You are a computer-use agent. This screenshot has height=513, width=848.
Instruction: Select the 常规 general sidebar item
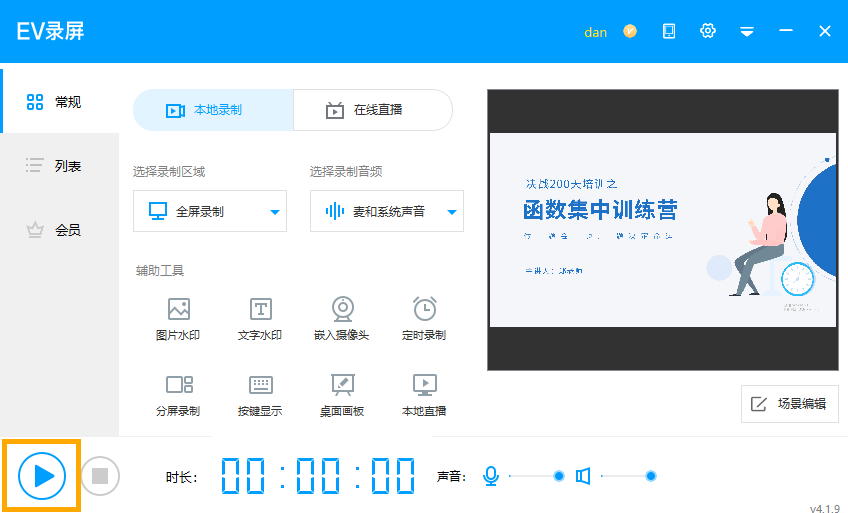point(59,102)
